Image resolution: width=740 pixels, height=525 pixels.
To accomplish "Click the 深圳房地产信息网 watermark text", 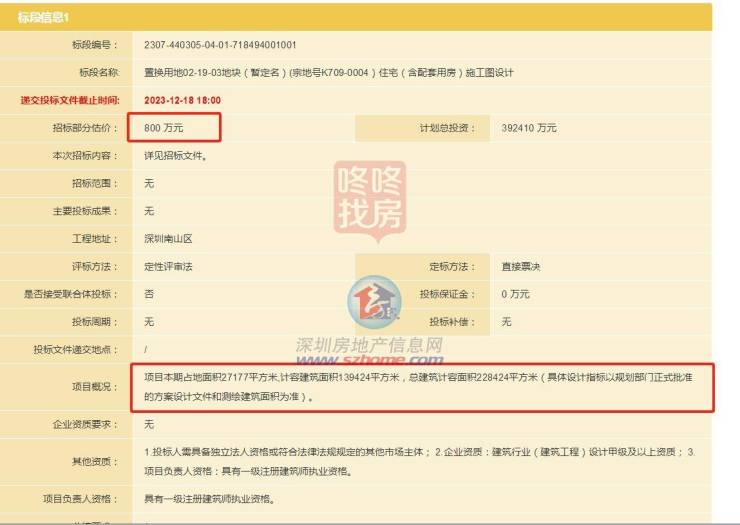I will click(x=369, y=346).
